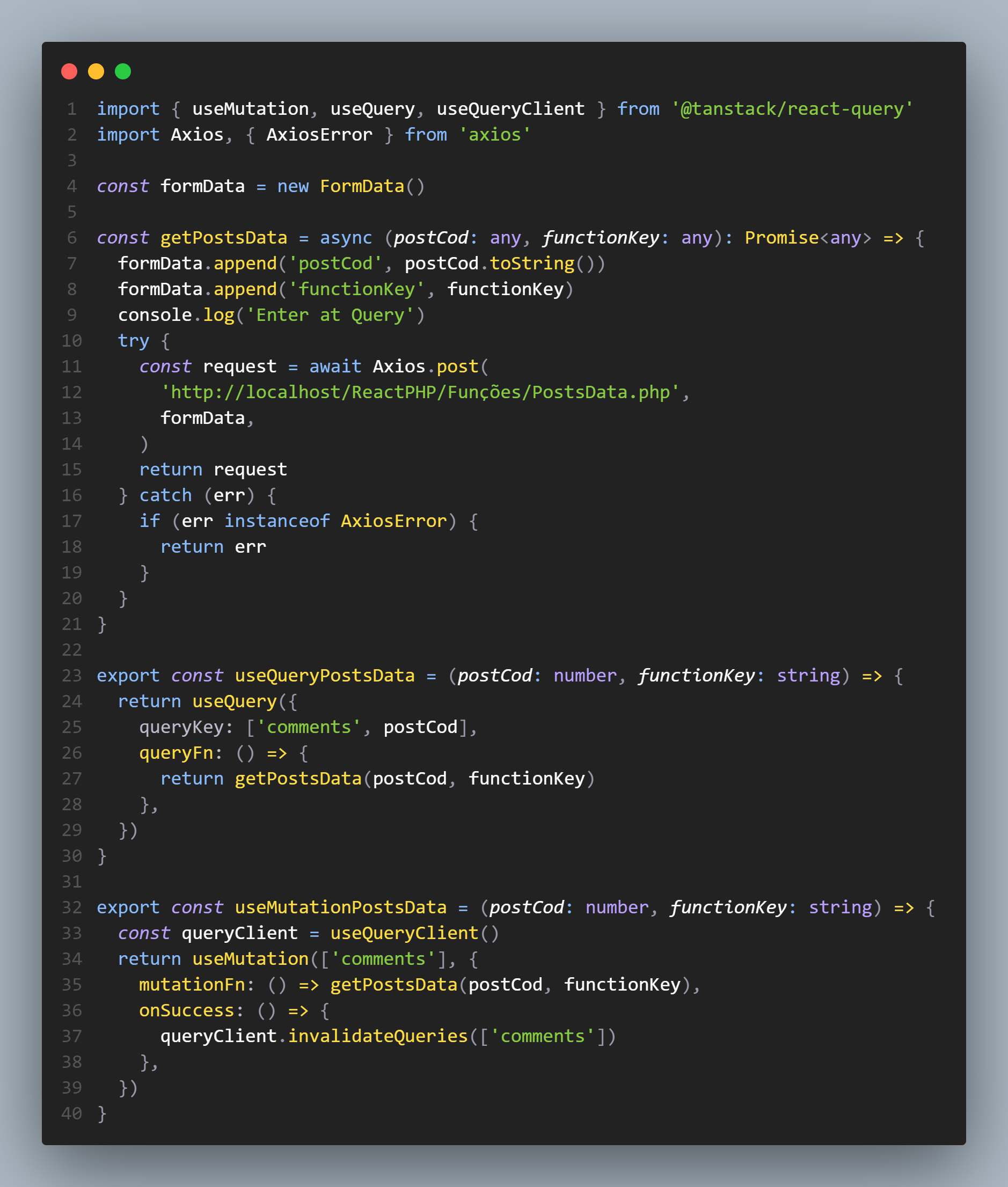Click the 'queryClient' variable on line 33
The width and height of the screenshot is (1008, 1187).
click(240, 933)
